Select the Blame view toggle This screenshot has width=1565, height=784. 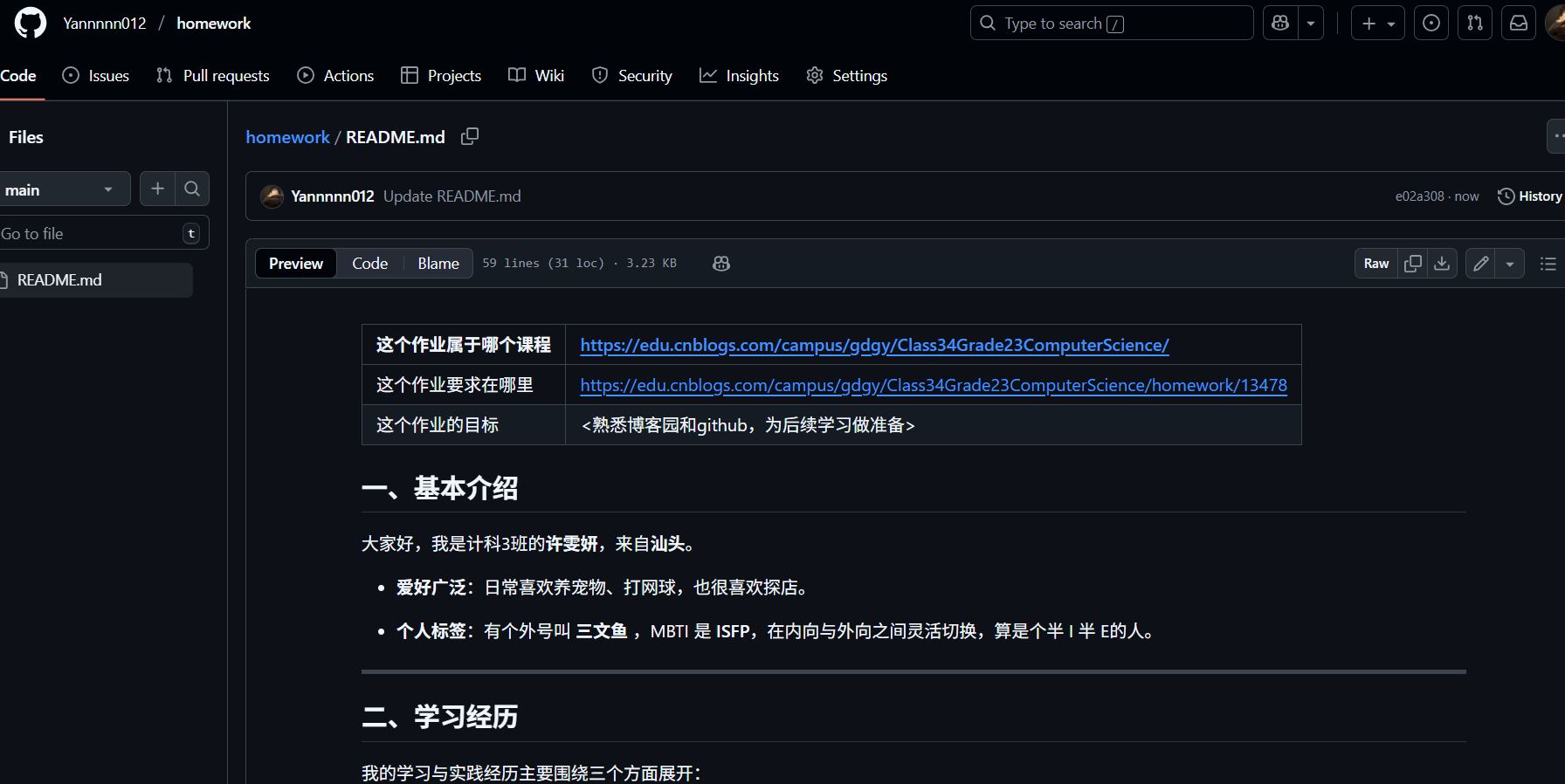[438, 264]
